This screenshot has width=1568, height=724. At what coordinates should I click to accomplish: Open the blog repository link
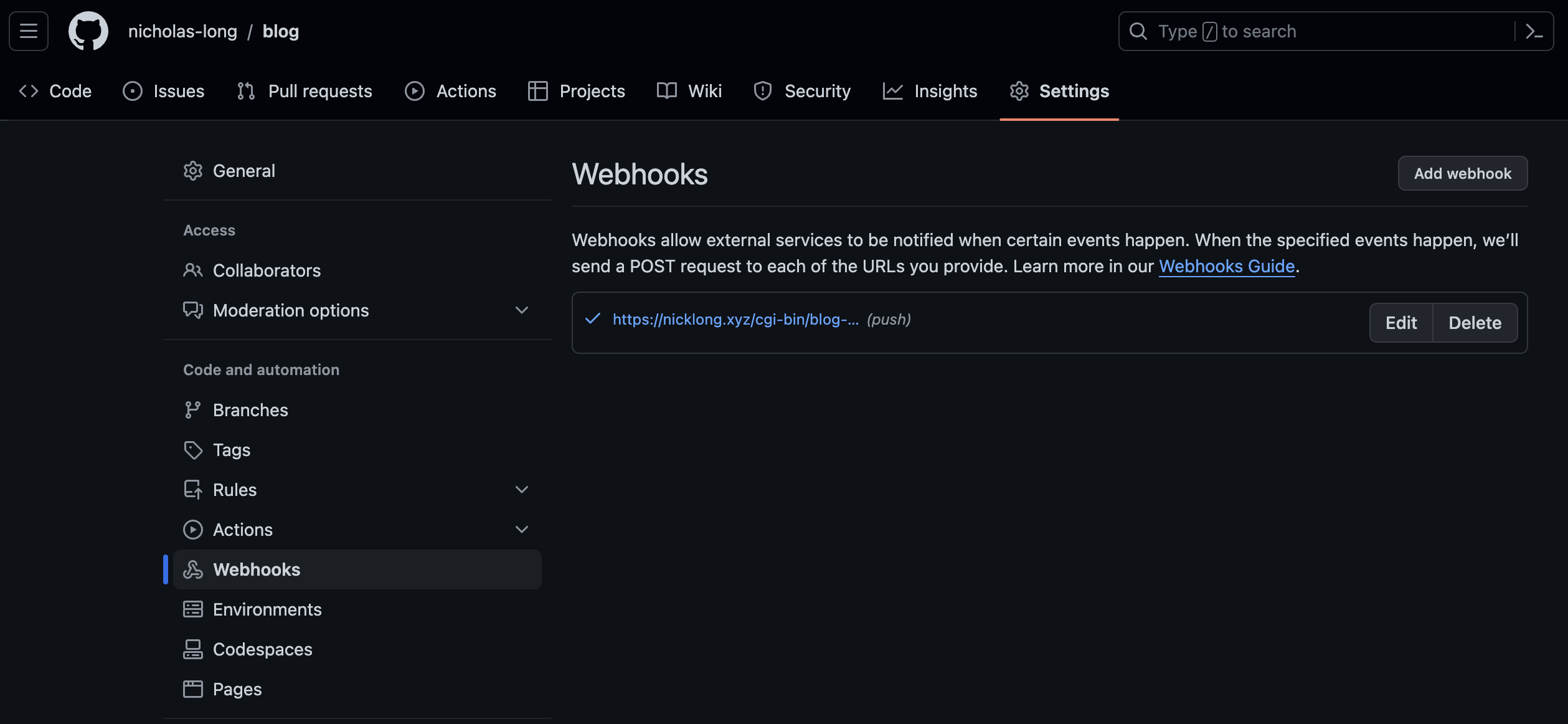click(x=281, y=31)
